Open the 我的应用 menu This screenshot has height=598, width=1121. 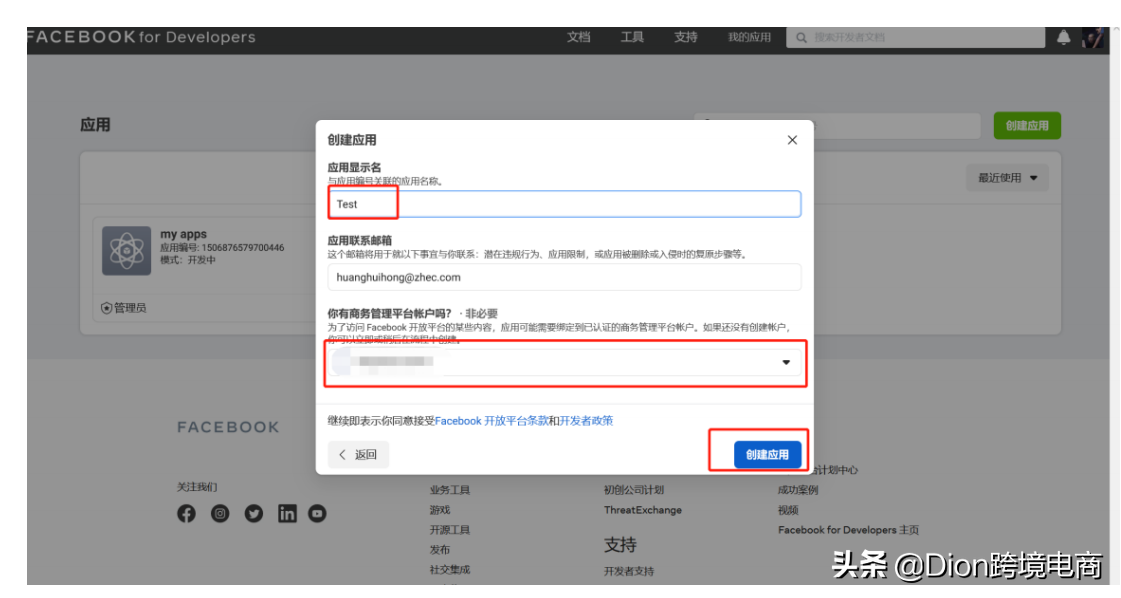749,37
